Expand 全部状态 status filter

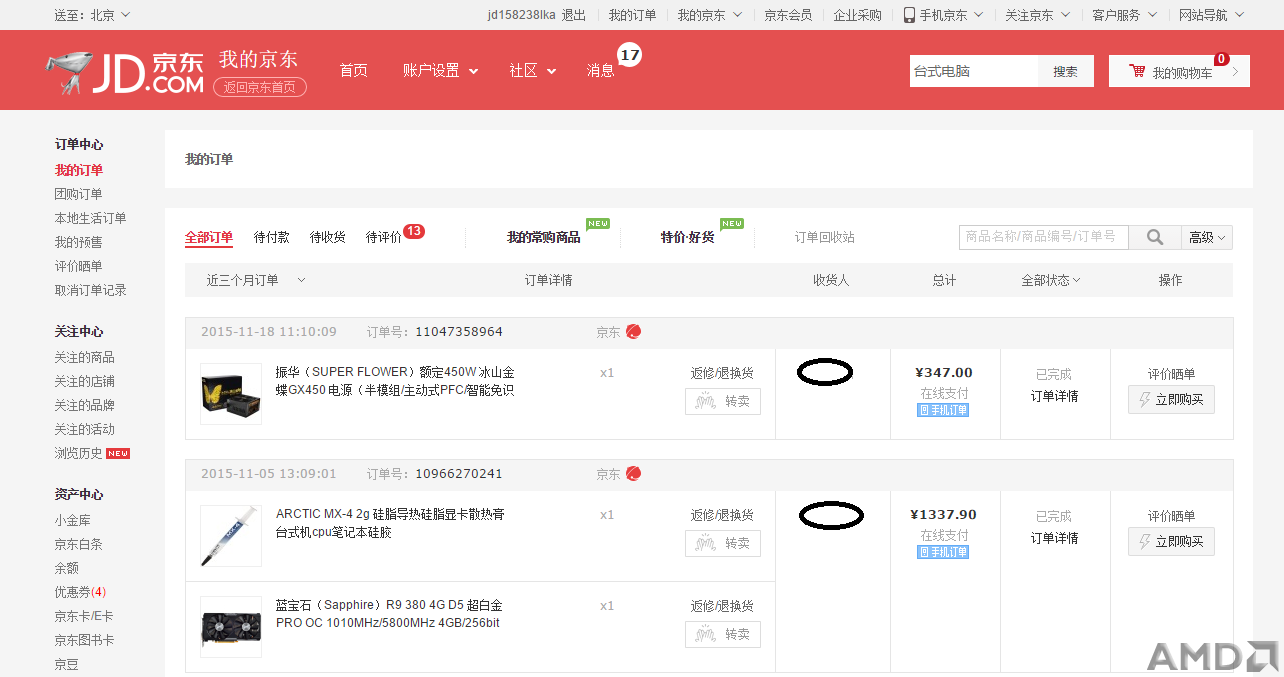tap(1051, 280)
